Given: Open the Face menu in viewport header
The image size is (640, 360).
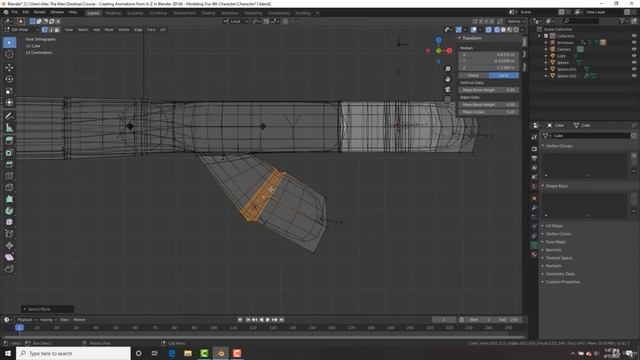Looking at the screenshot, I should point(151,30).
